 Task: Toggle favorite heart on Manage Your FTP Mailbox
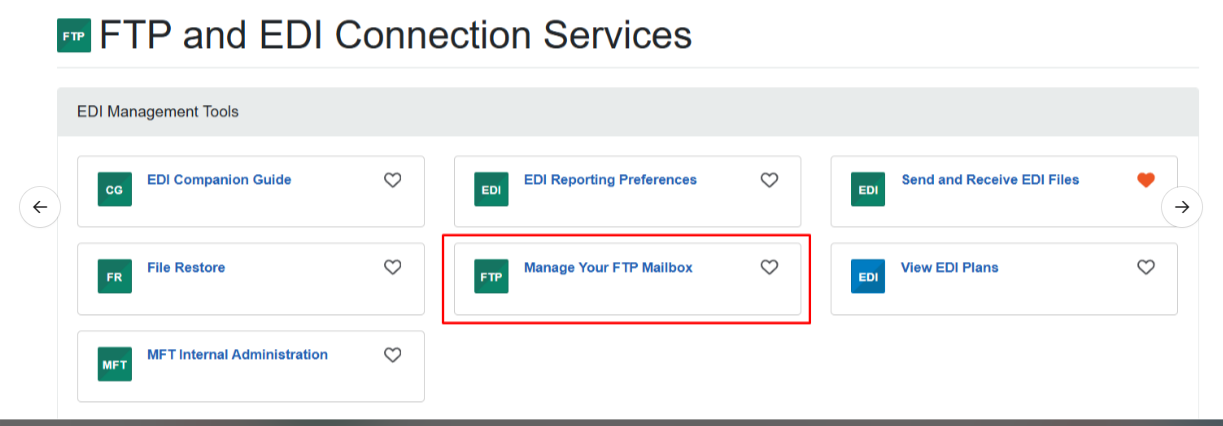click(x=769, y=267)
